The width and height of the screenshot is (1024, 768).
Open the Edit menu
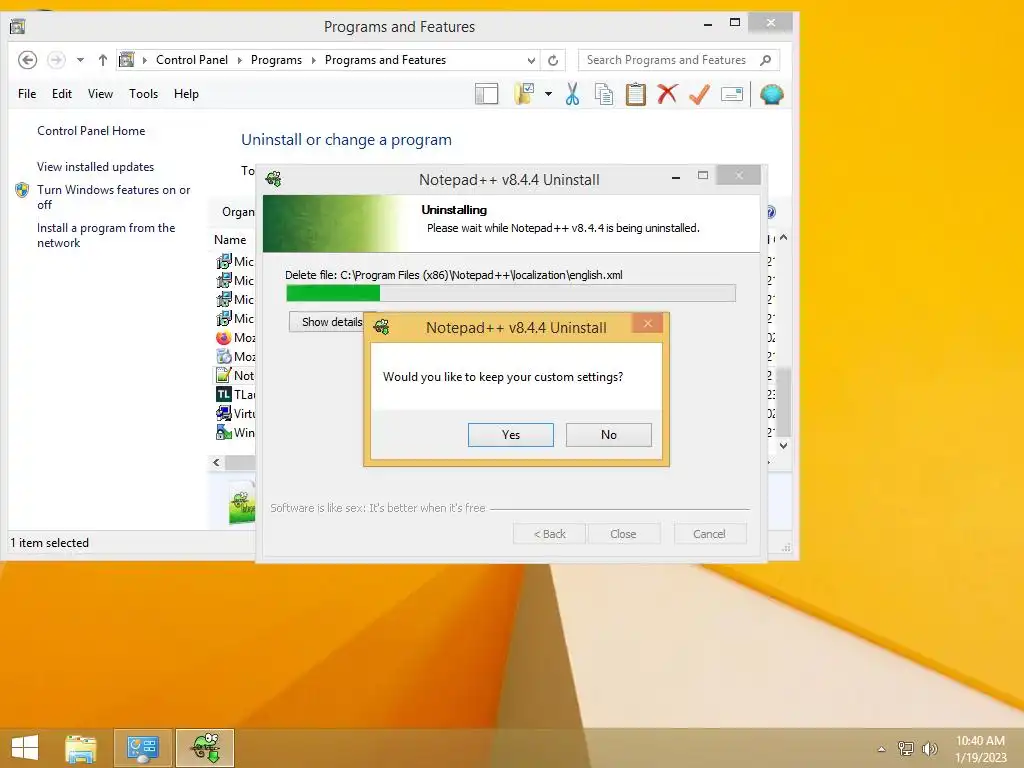click(62, 94)
